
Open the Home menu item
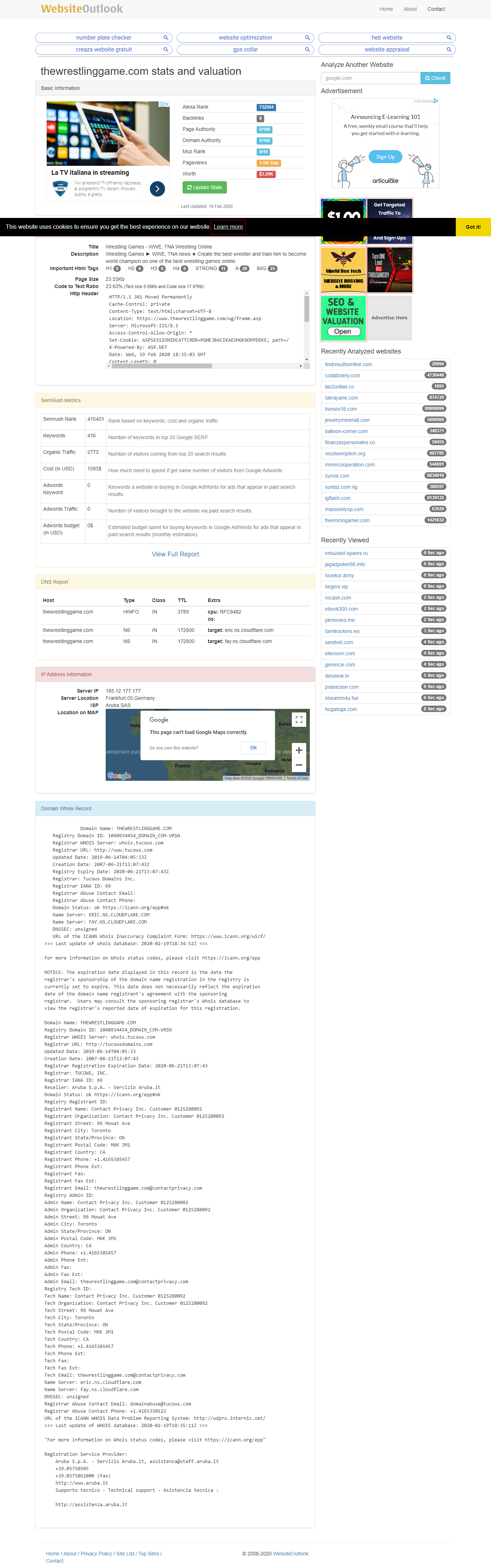coord(386,9)
